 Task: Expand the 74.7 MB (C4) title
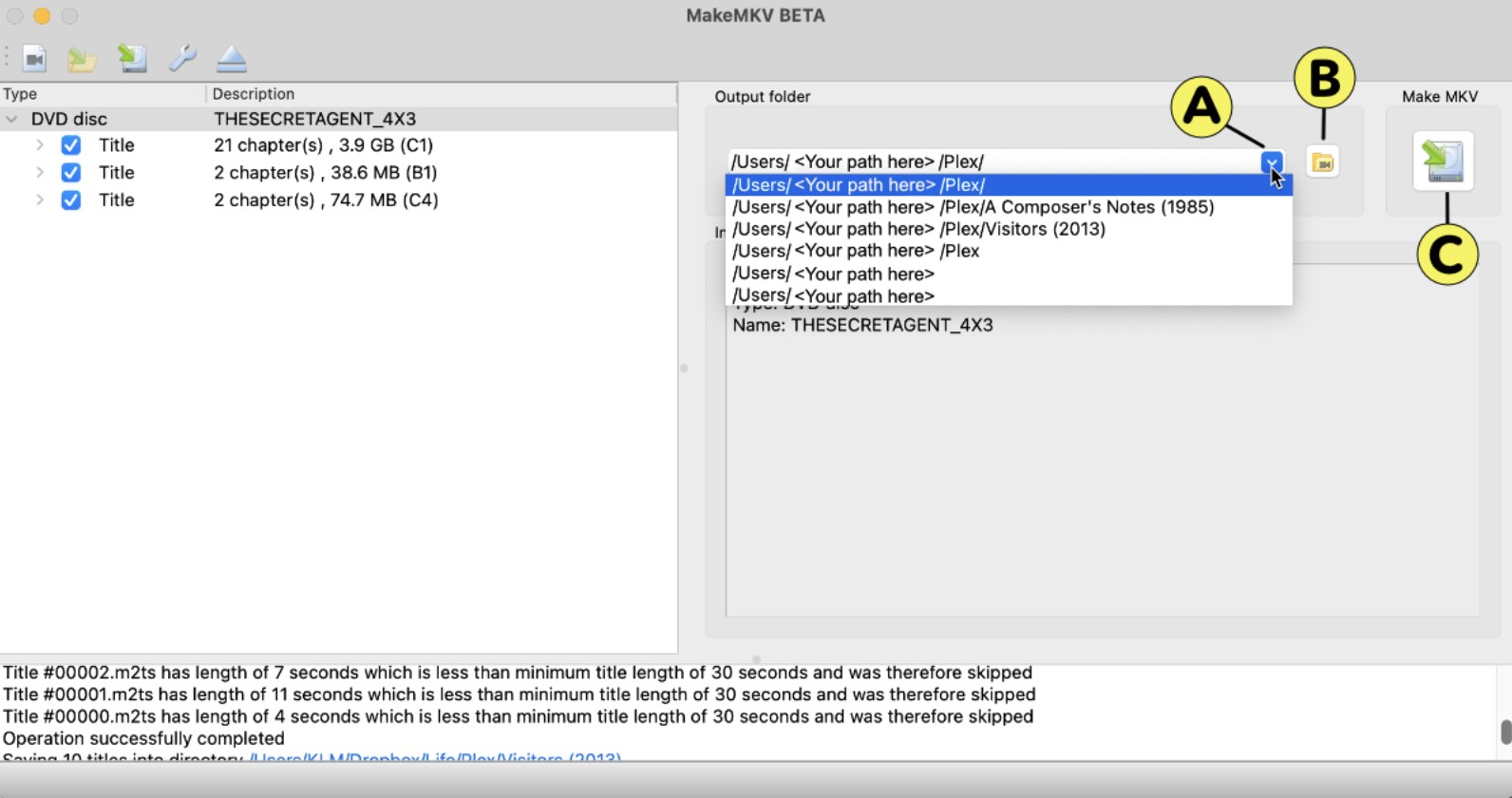[40, 200]
